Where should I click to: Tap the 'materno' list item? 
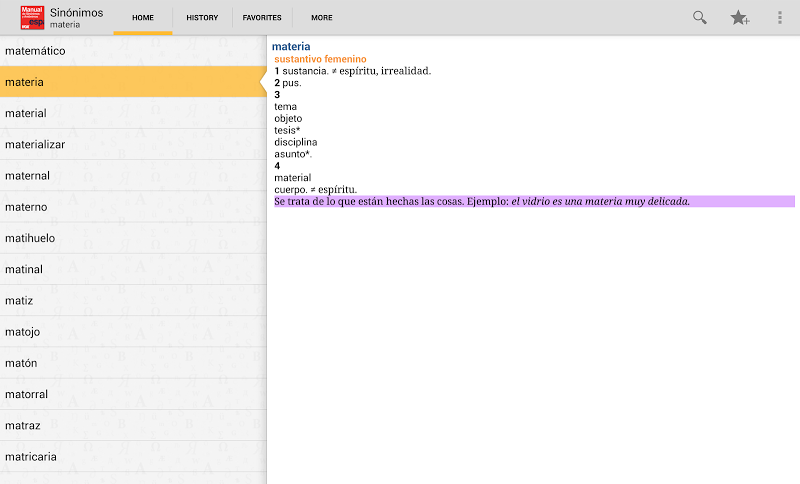click(133, 207)
